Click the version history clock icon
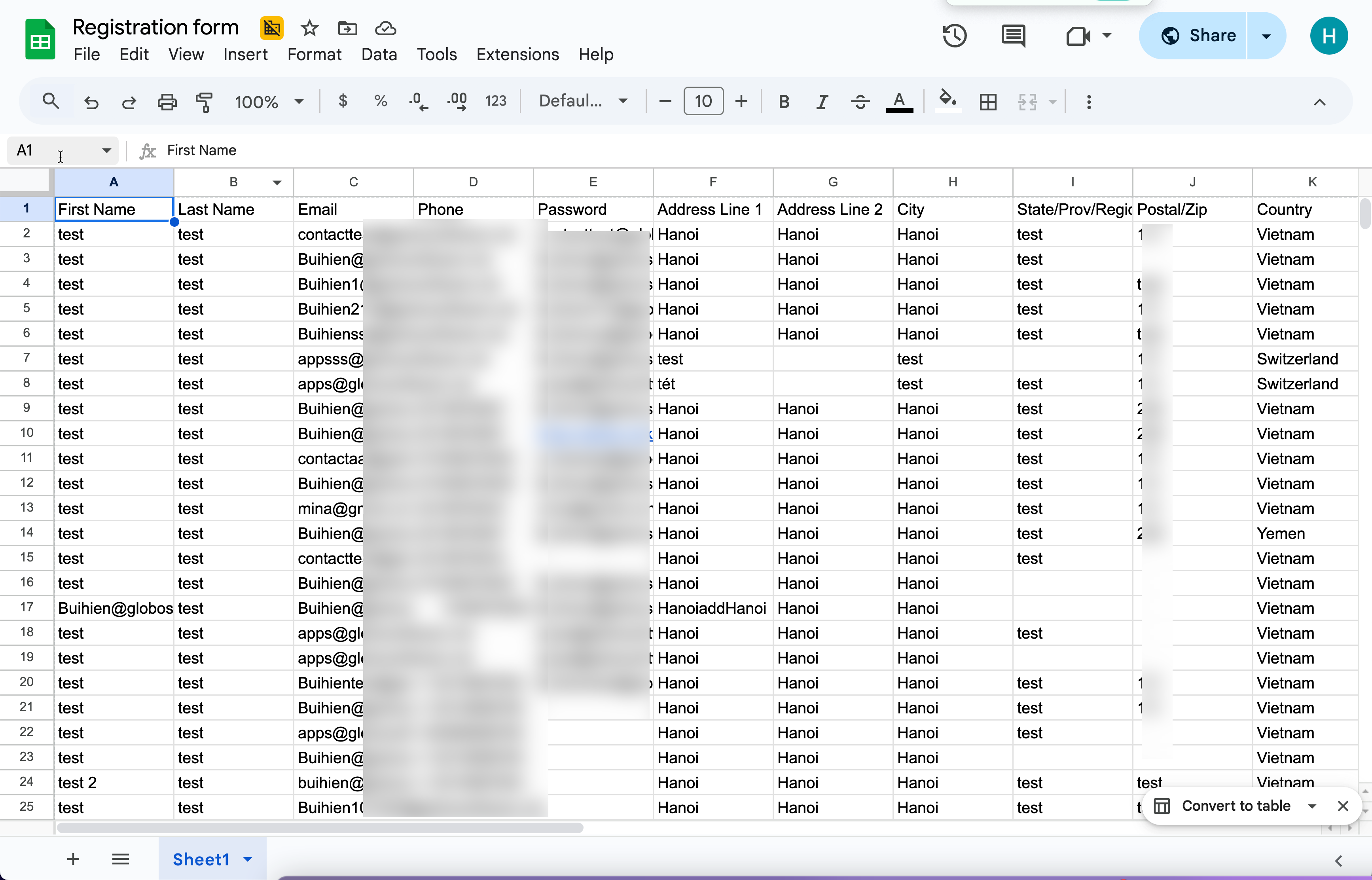The image size is (1372, 880). 954,36
